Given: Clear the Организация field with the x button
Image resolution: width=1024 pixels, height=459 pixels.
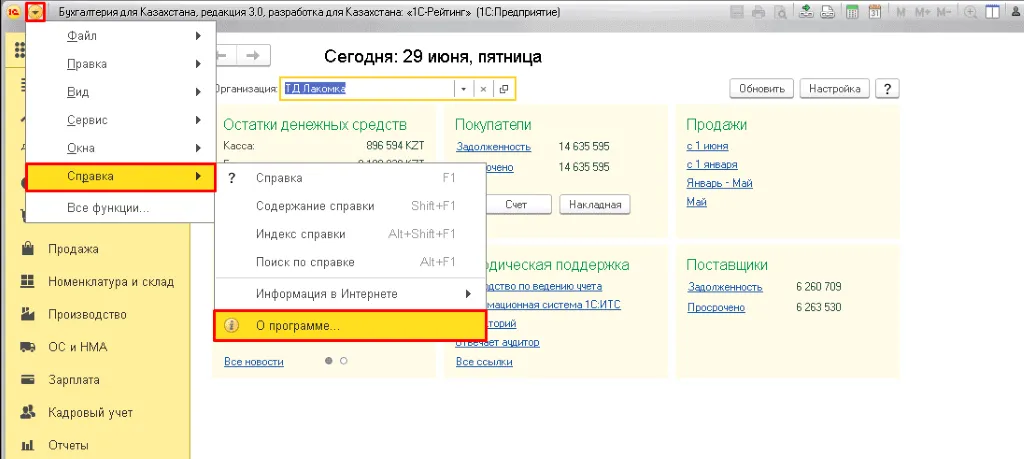Looking at the screenshot, I should (x=483, y=89).
